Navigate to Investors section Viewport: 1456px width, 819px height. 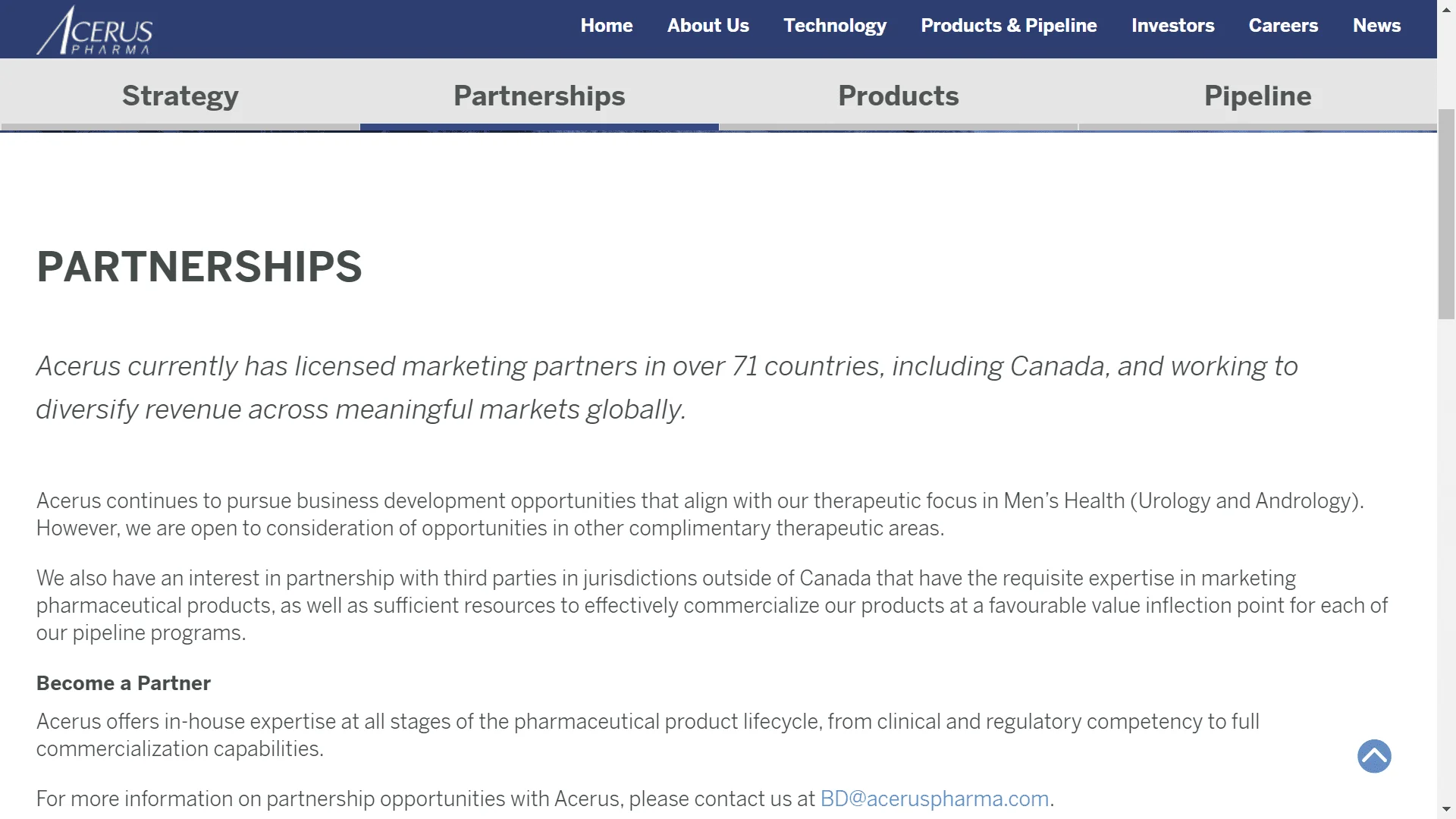1173,25
